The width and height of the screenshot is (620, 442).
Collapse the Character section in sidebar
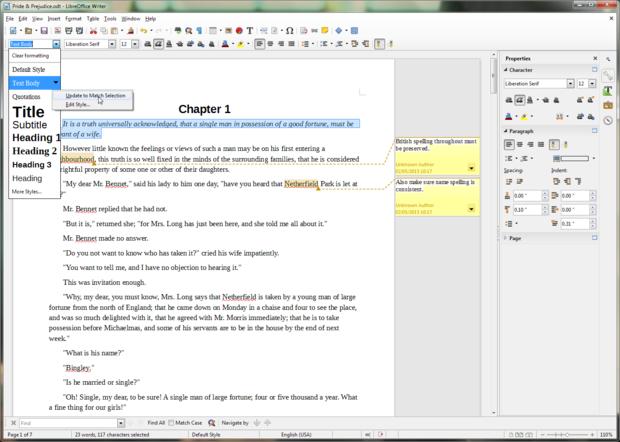pos(508,70)
